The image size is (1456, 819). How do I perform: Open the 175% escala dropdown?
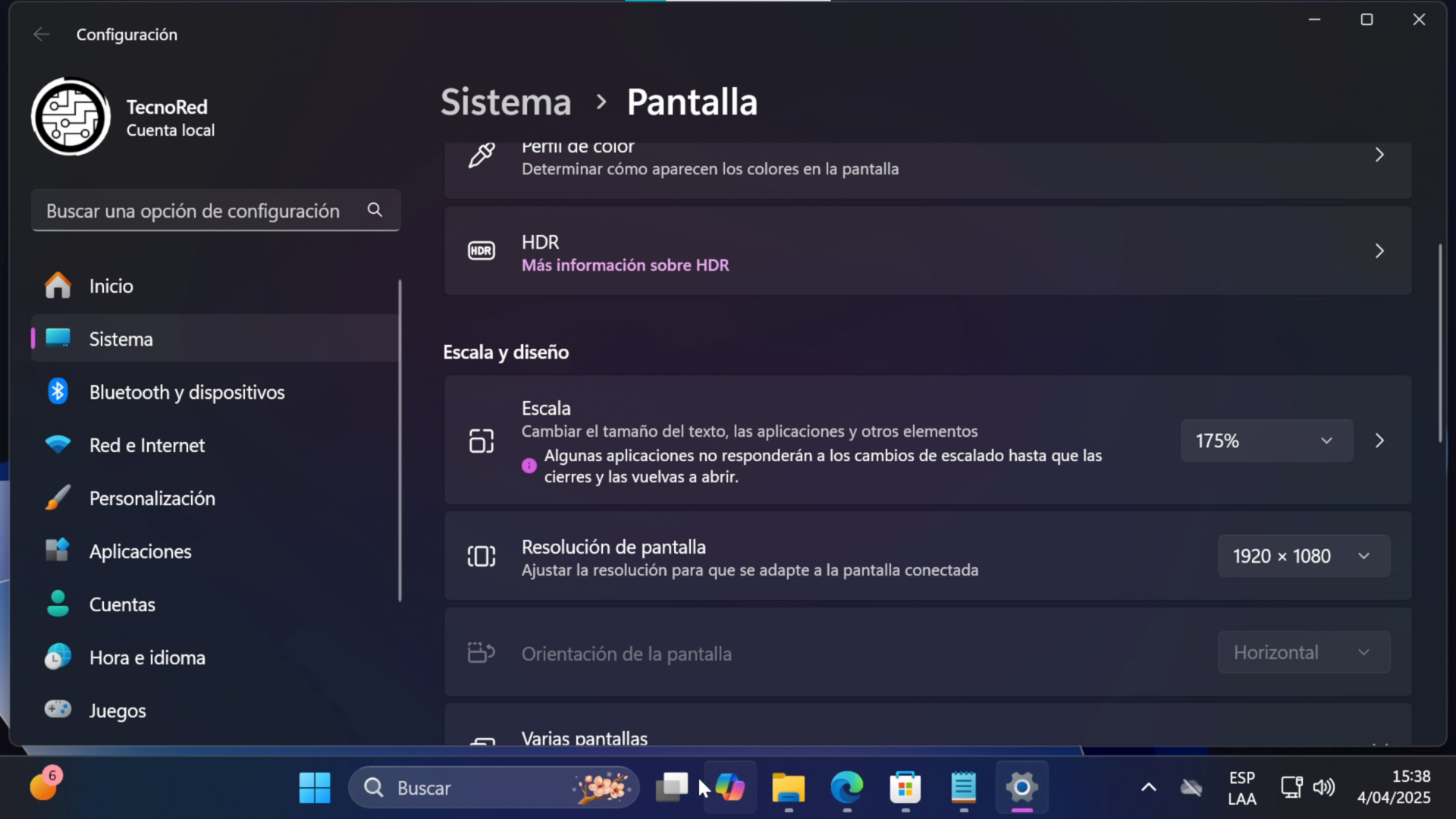point(1266,440)
